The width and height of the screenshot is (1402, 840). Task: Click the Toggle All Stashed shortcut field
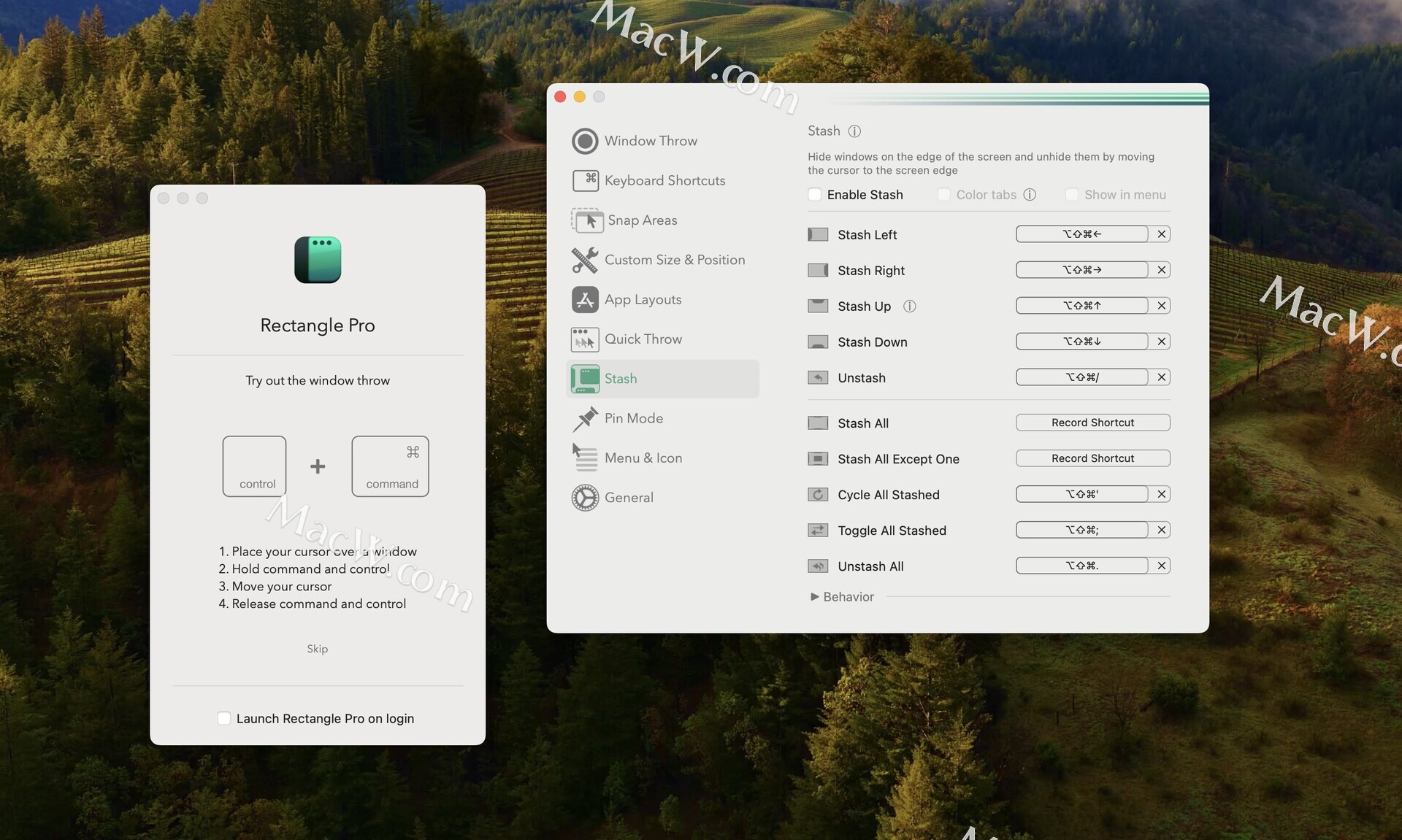[1082, 530]
